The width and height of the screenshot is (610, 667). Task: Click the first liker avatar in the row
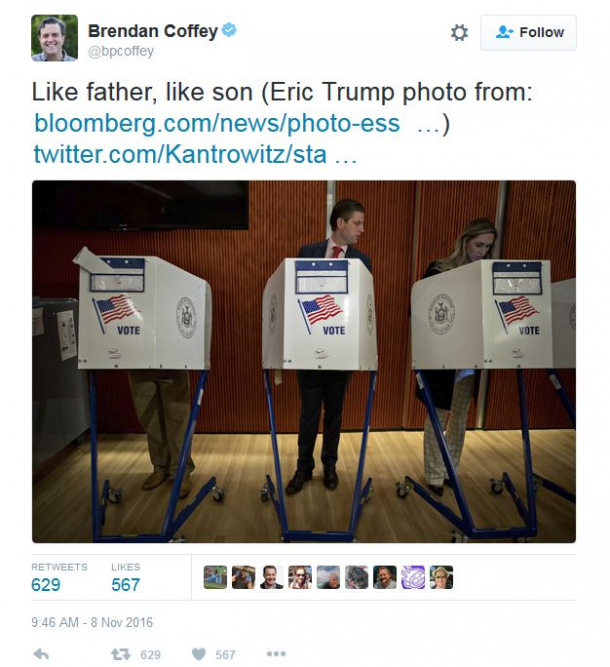[215, 577]
